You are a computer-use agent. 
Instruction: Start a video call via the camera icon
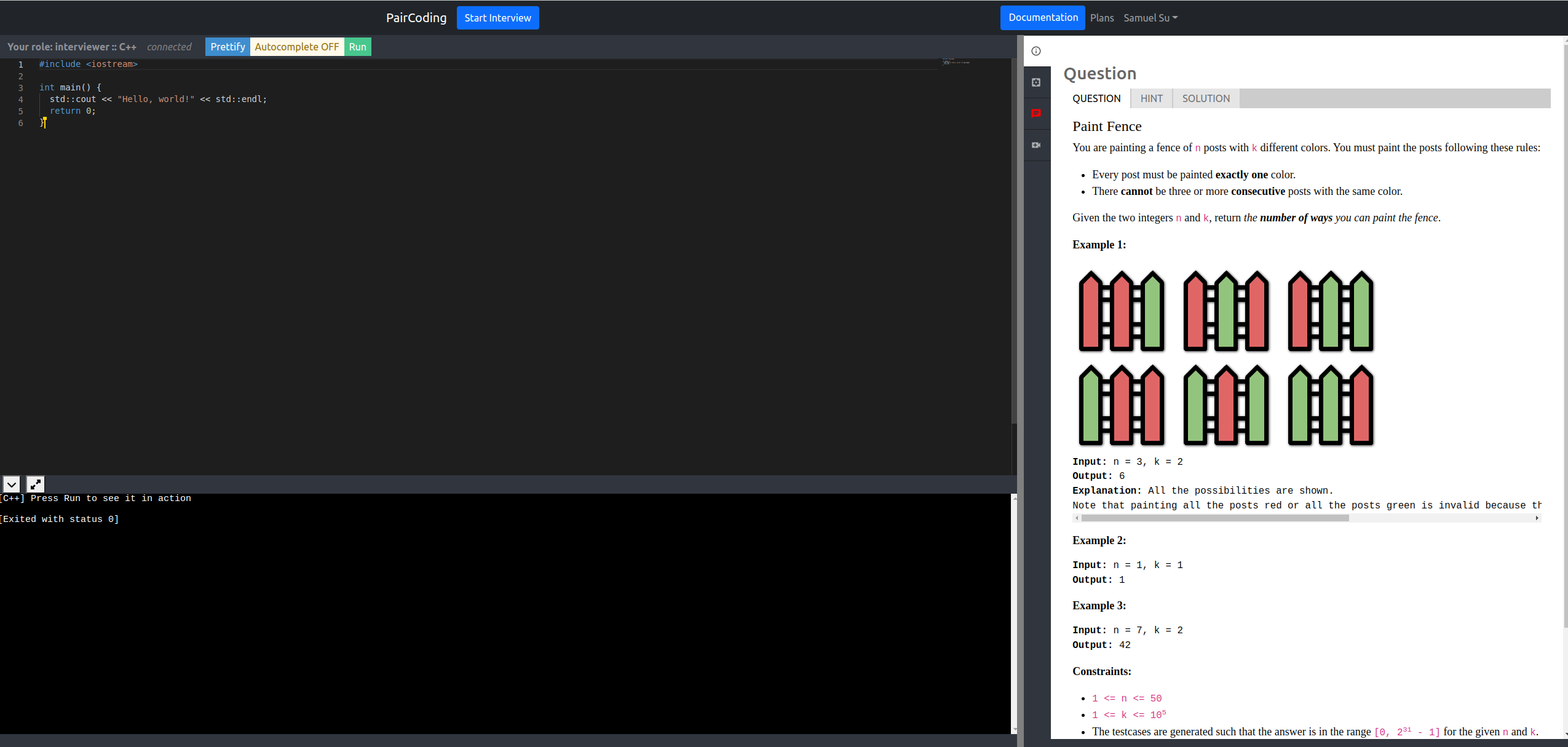click(1037, 145)
